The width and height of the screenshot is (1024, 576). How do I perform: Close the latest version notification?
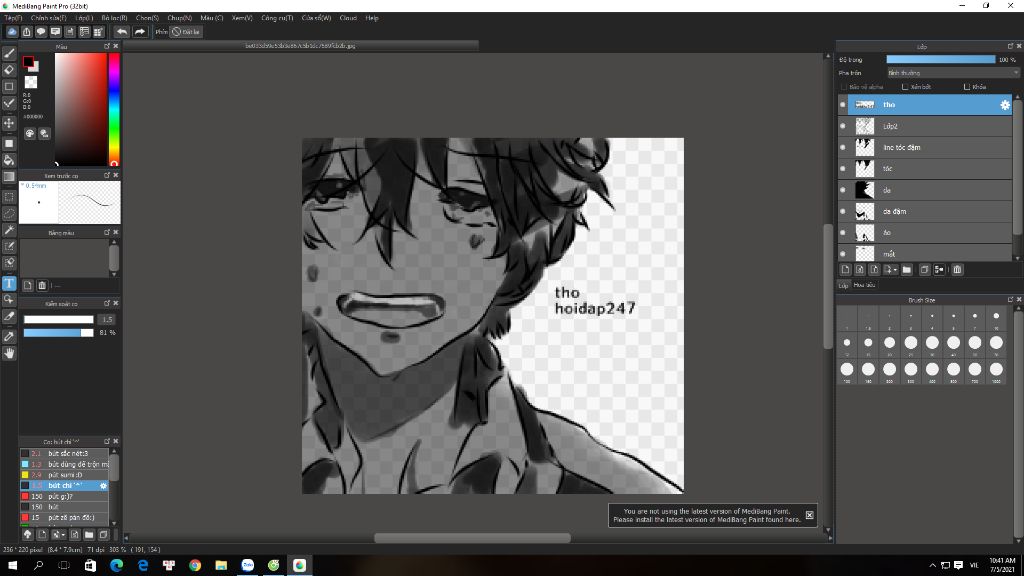[809, 515]
